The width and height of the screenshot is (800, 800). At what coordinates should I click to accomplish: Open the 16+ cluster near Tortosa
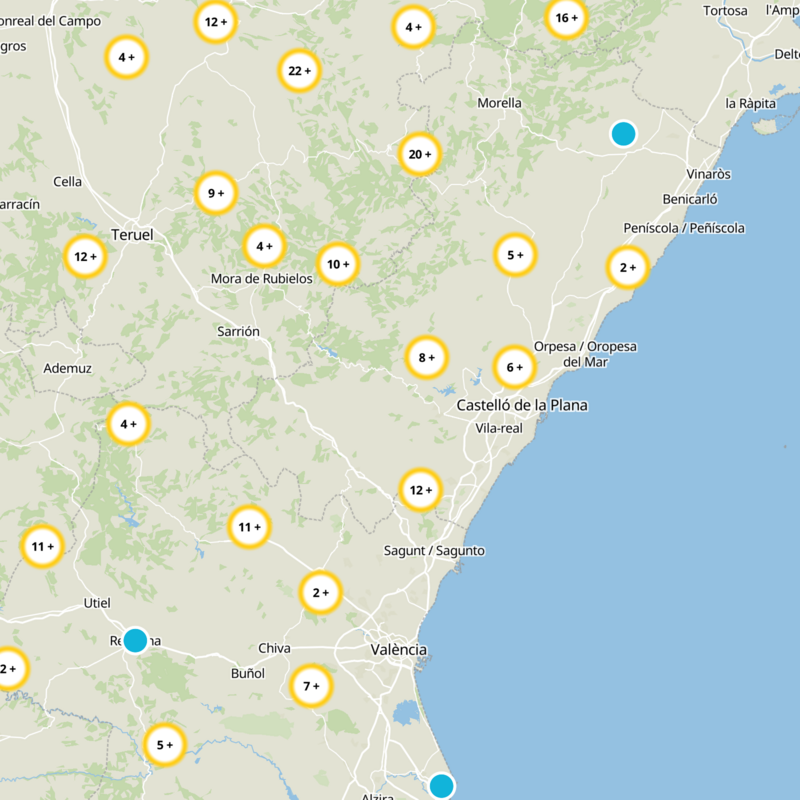(x=565, y=18)
